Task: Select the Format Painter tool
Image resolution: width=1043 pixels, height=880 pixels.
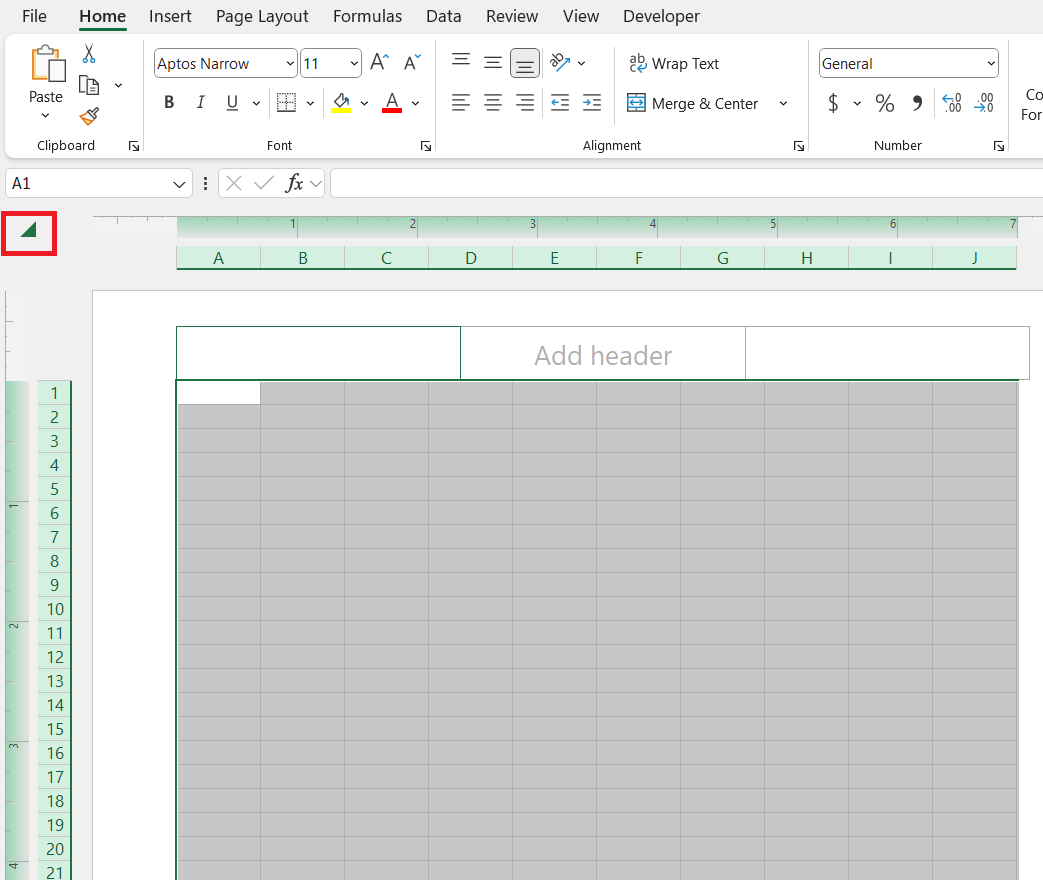Action: 88,116
